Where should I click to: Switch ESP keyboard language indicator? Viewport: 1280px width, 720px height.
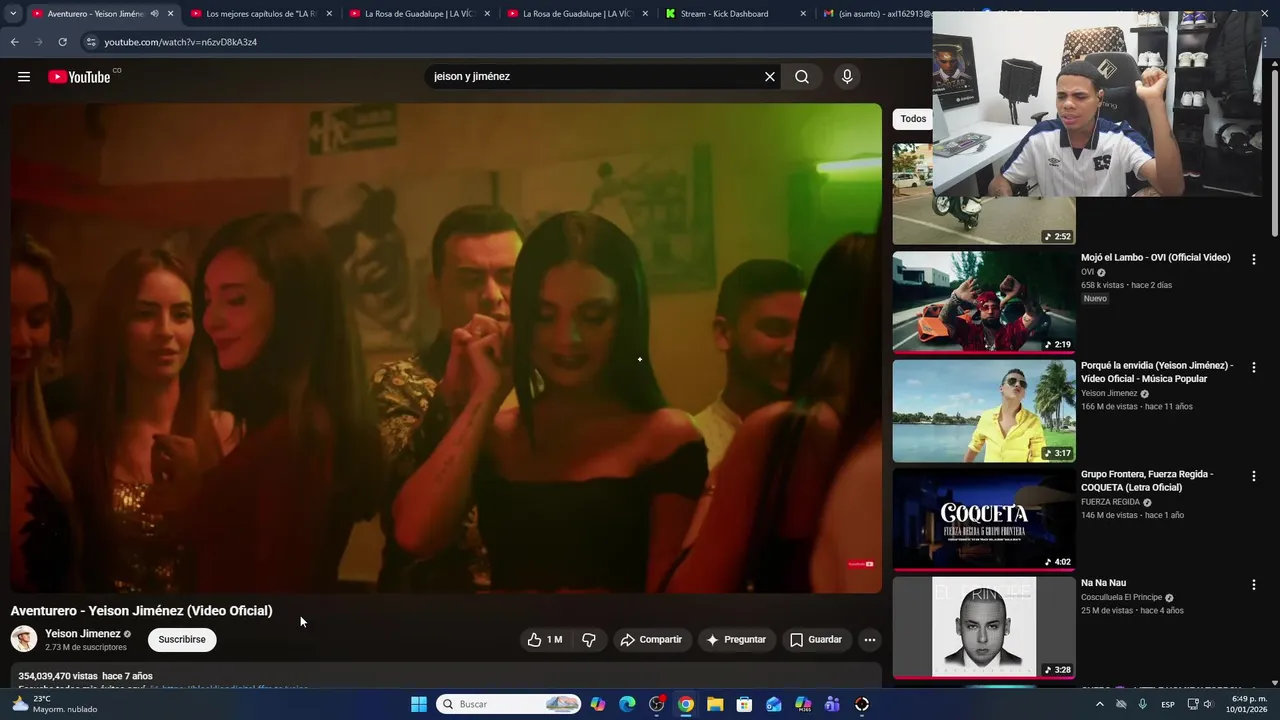1168,705
